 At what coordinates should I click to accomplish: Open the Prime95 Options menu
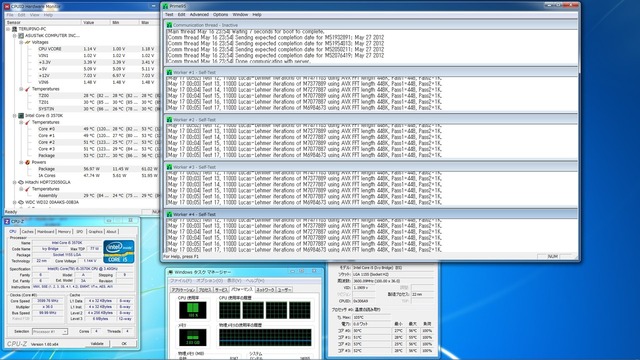(x=220, y=15)
